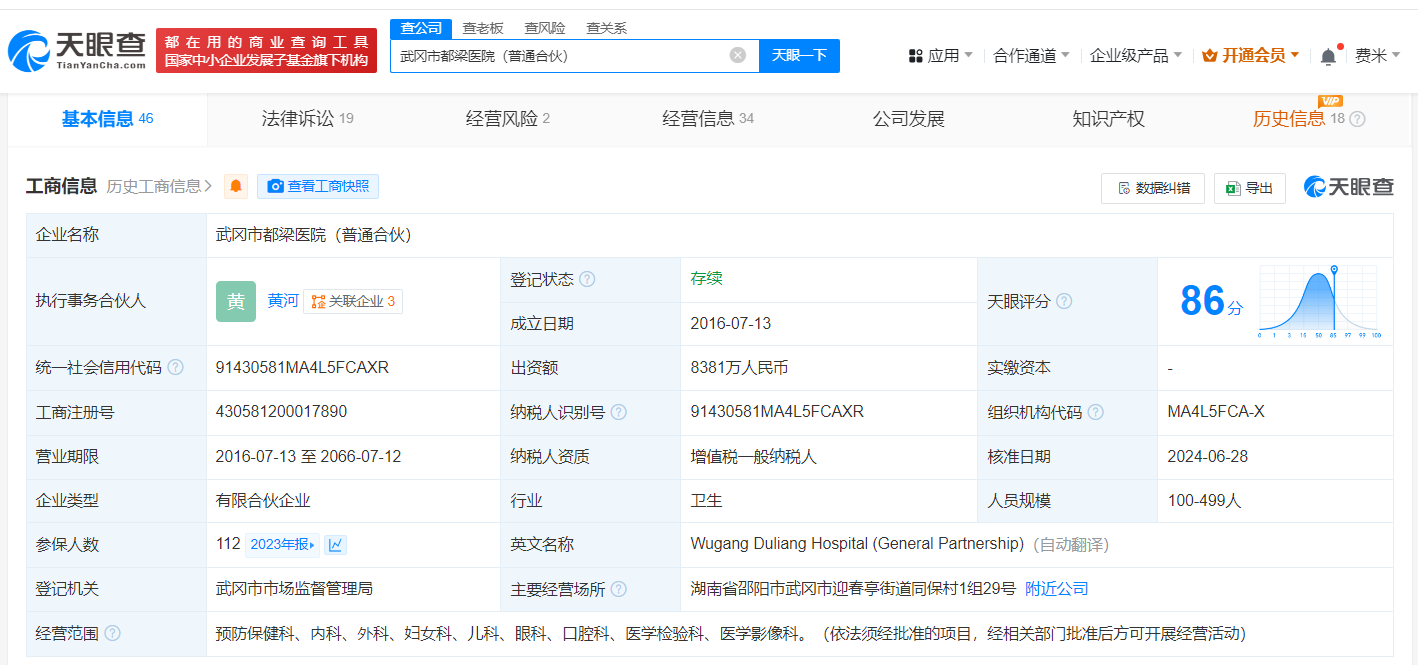1418x665 pixels.
Task: Open the 合作通道 dropdown
Action: pyautogui.click(x=1031, y=56)
